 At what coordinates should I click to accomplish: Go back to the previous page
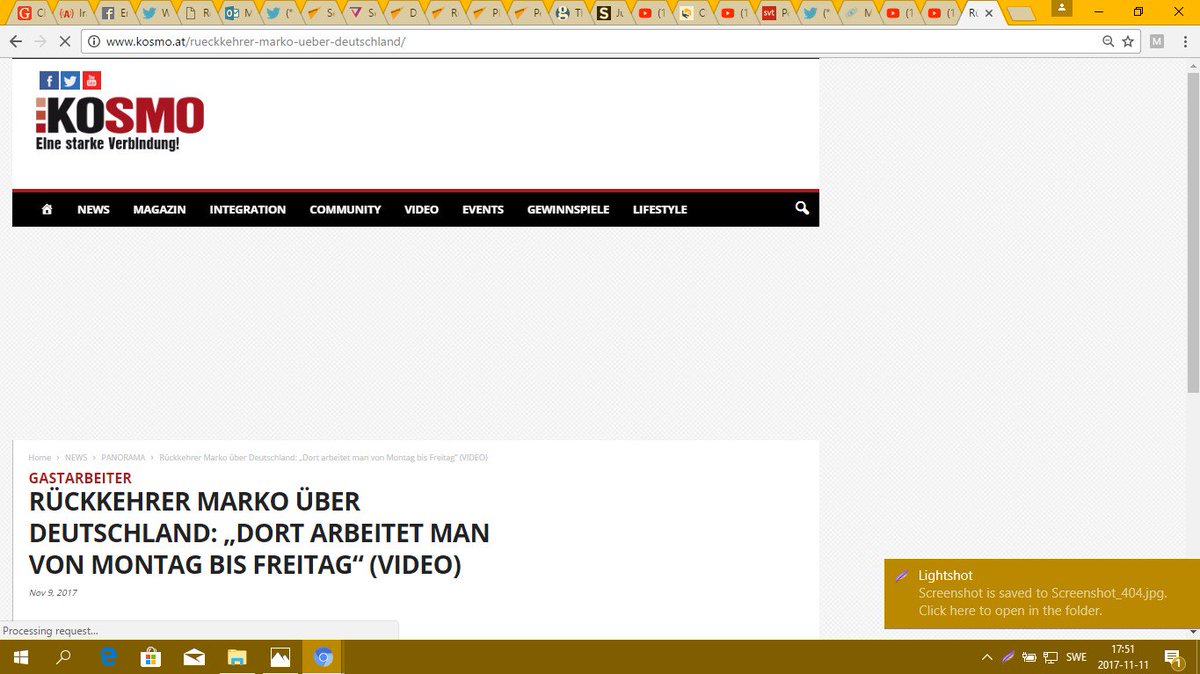point(16,42)
